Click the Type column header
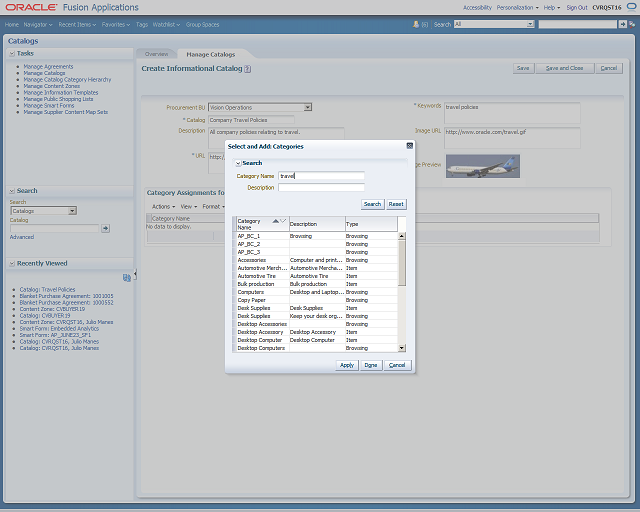This screenshot has width=640, height=512. [371, 224]
